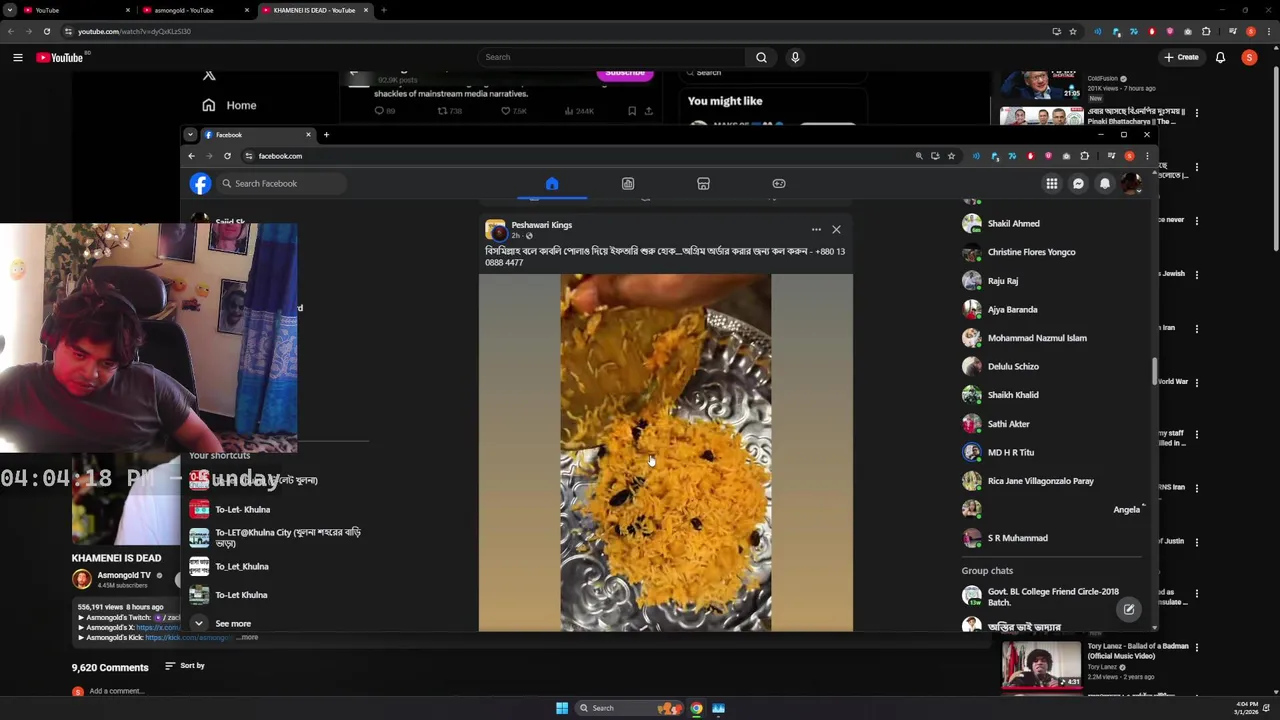Click the YouTube Create button
This screenshot has width=1280, height=720.
coord(1181,57)
